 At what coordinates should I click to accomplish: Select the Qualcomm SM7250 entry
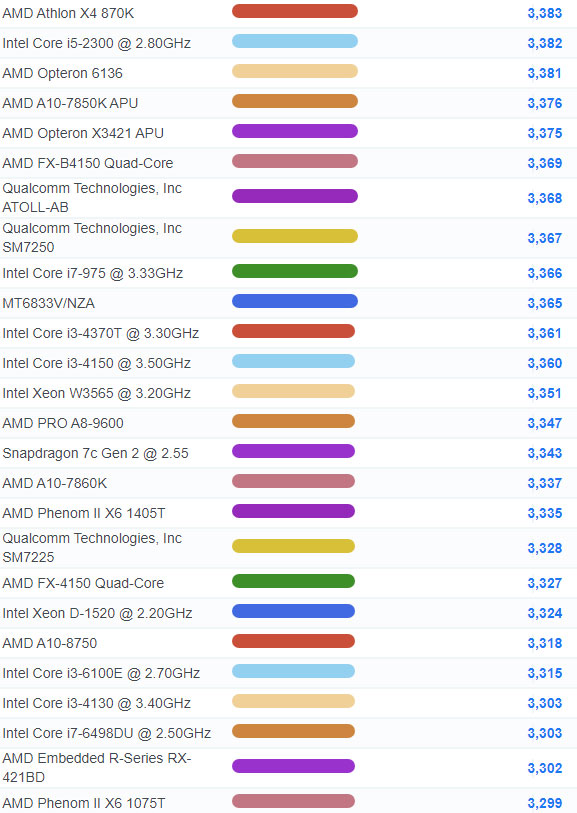click(92, 237)
